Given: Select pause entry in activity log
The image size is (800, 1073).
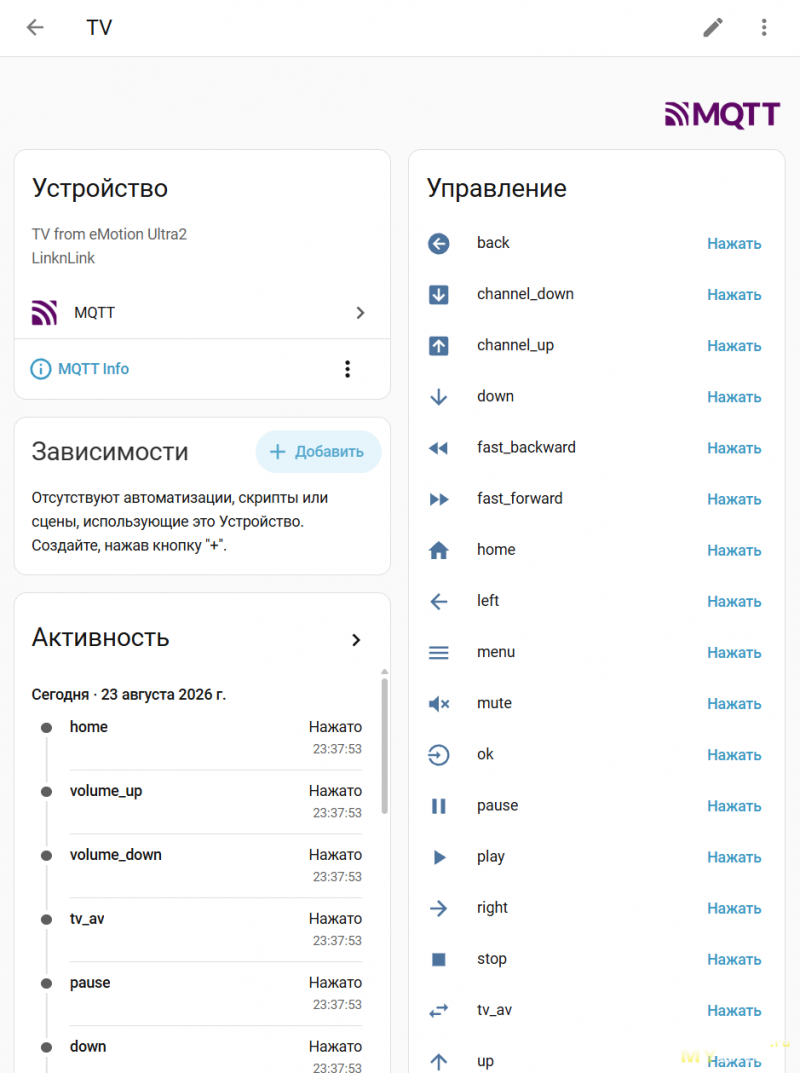Looking at the screenshot, I should (x=203, y=994).
